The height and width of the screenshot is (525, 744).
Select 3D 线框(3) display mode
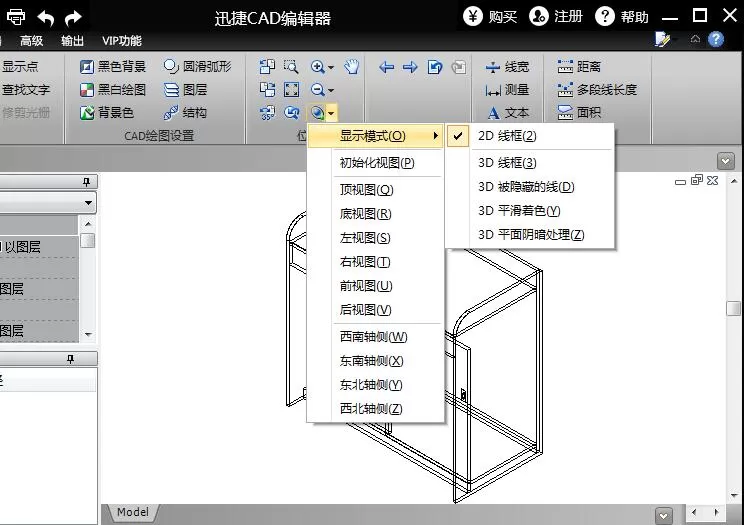click(x=530, y=163)
